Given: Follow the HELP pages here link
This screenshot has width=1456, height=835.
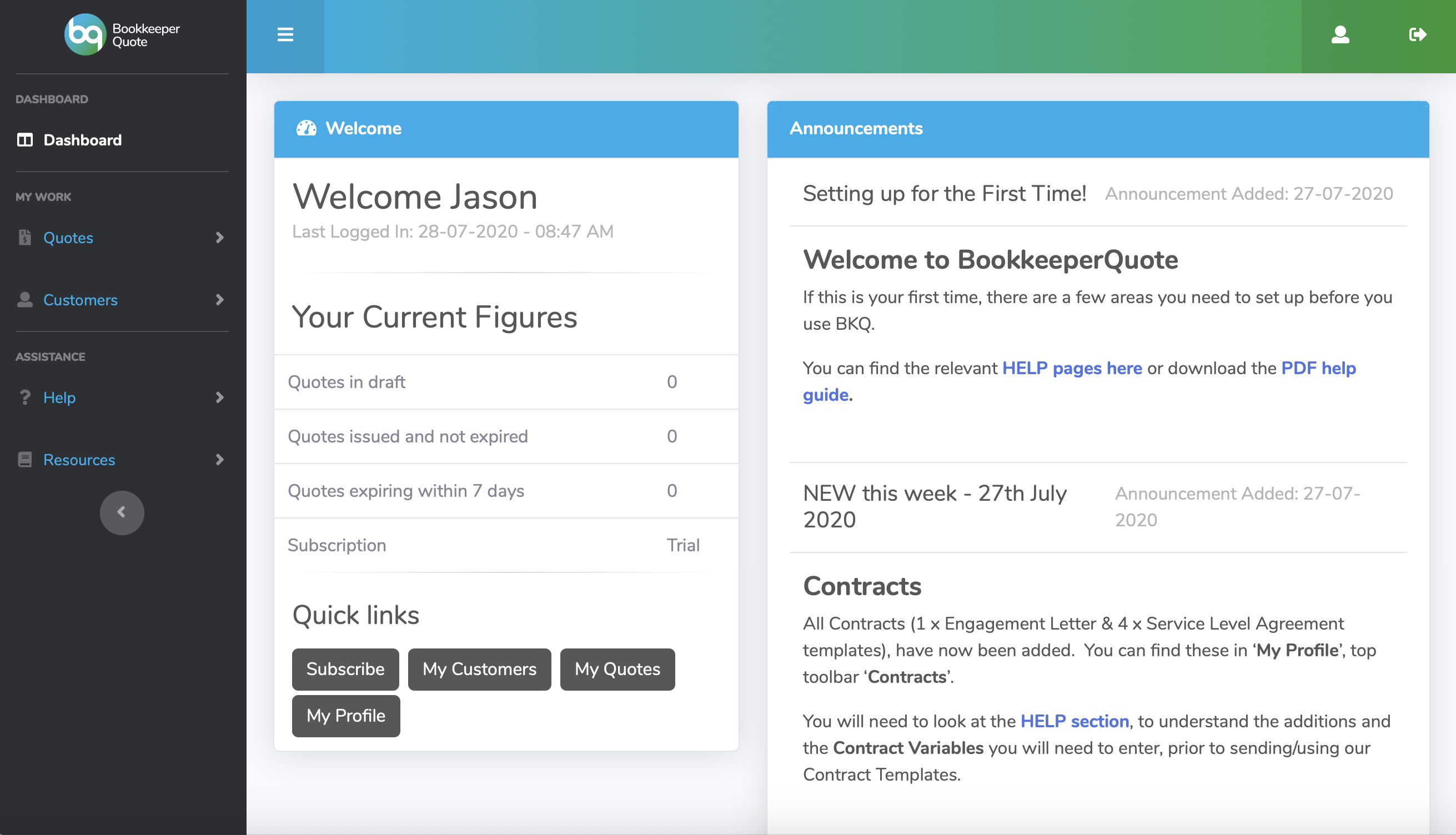Looking at the screenshot, I should (1071, 368).
